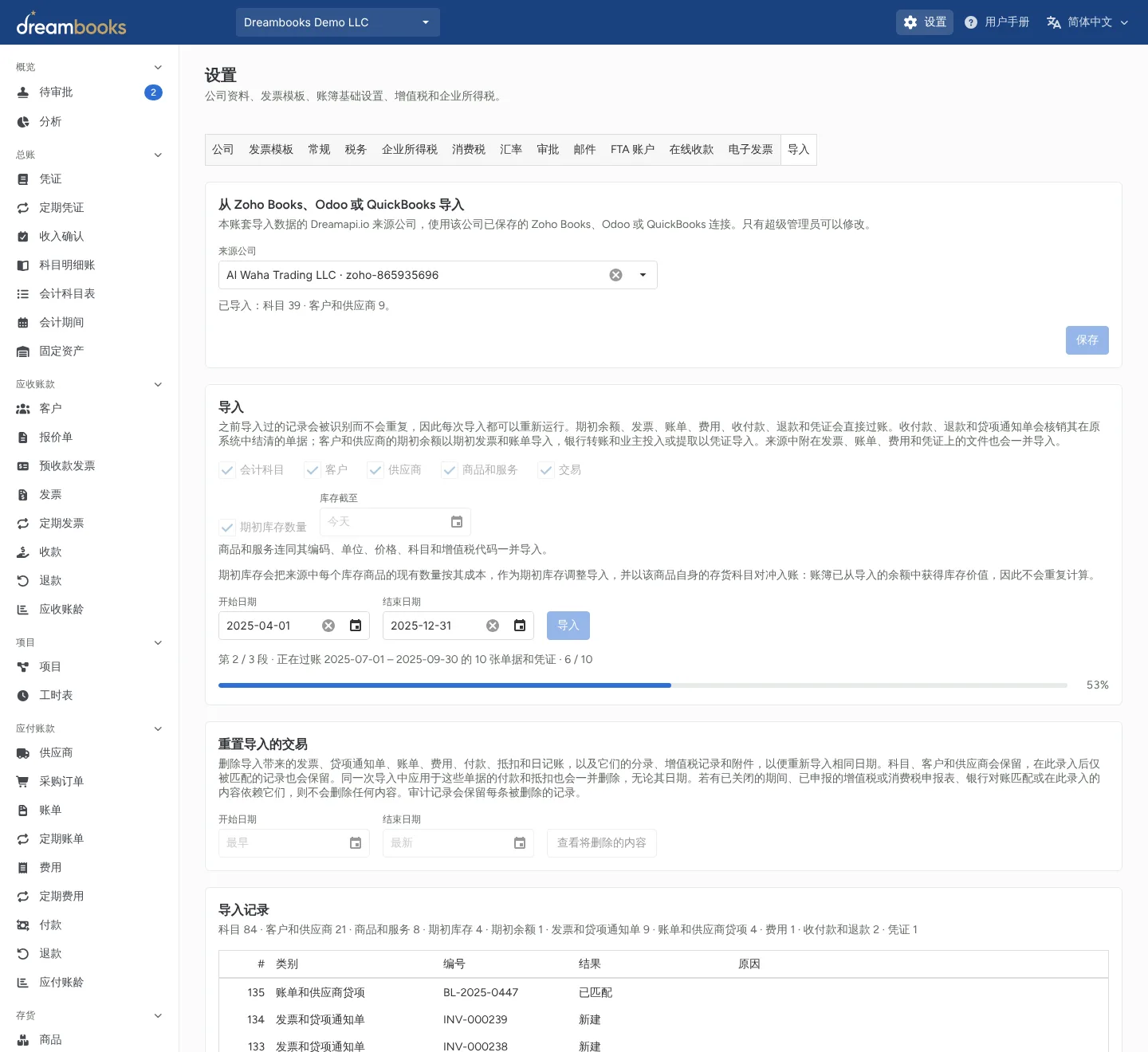Open the 采购订单 cart icon
This screenshot has height=1052, width=1148.
coord(23,782)
